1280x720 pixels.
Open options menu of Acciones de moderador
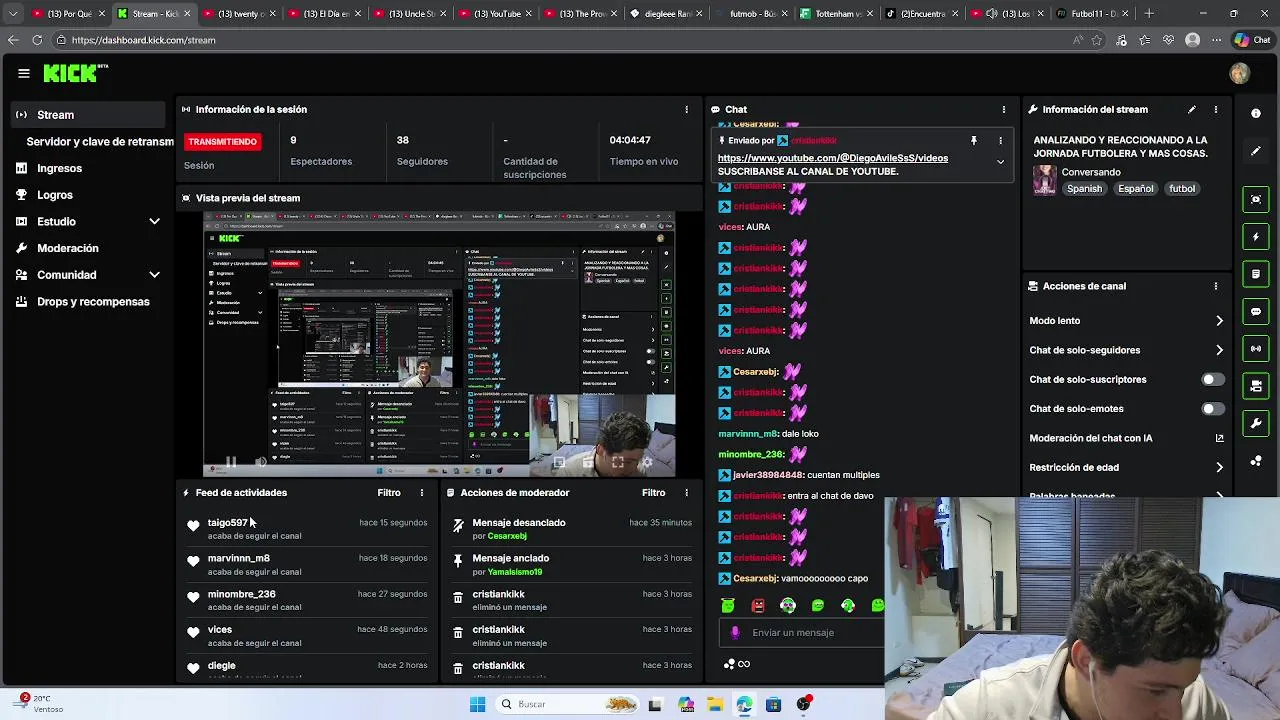point(686,492)
